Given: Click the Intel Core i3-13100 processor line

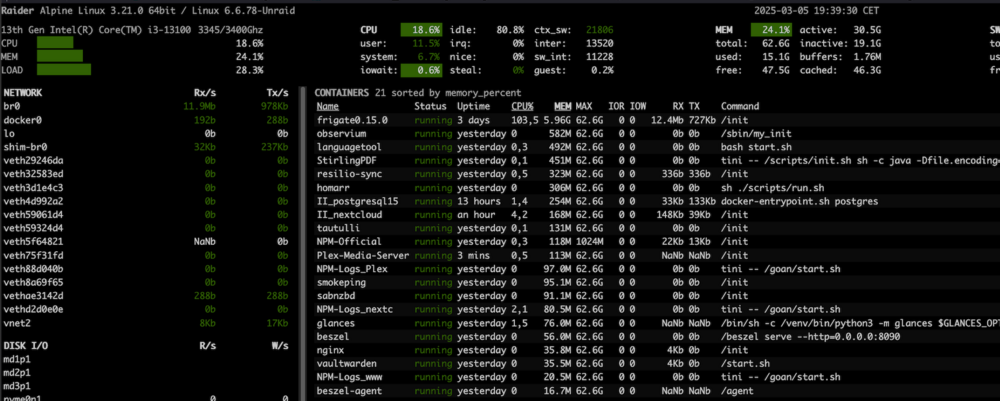Looking at the screenshot, I should (x=132, y=30).
